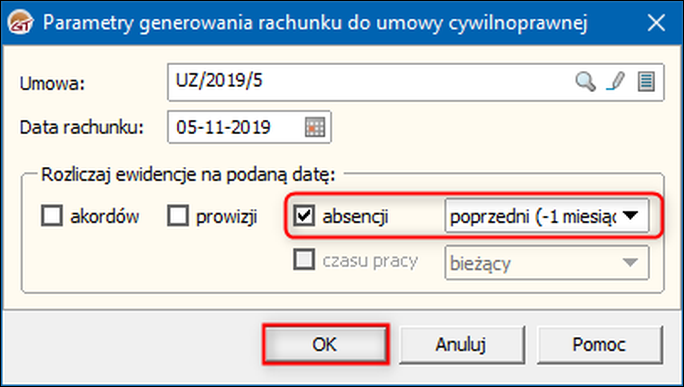The image size is (684, 387).
Task: Click the Anuluj button
Action: (462, 344)
